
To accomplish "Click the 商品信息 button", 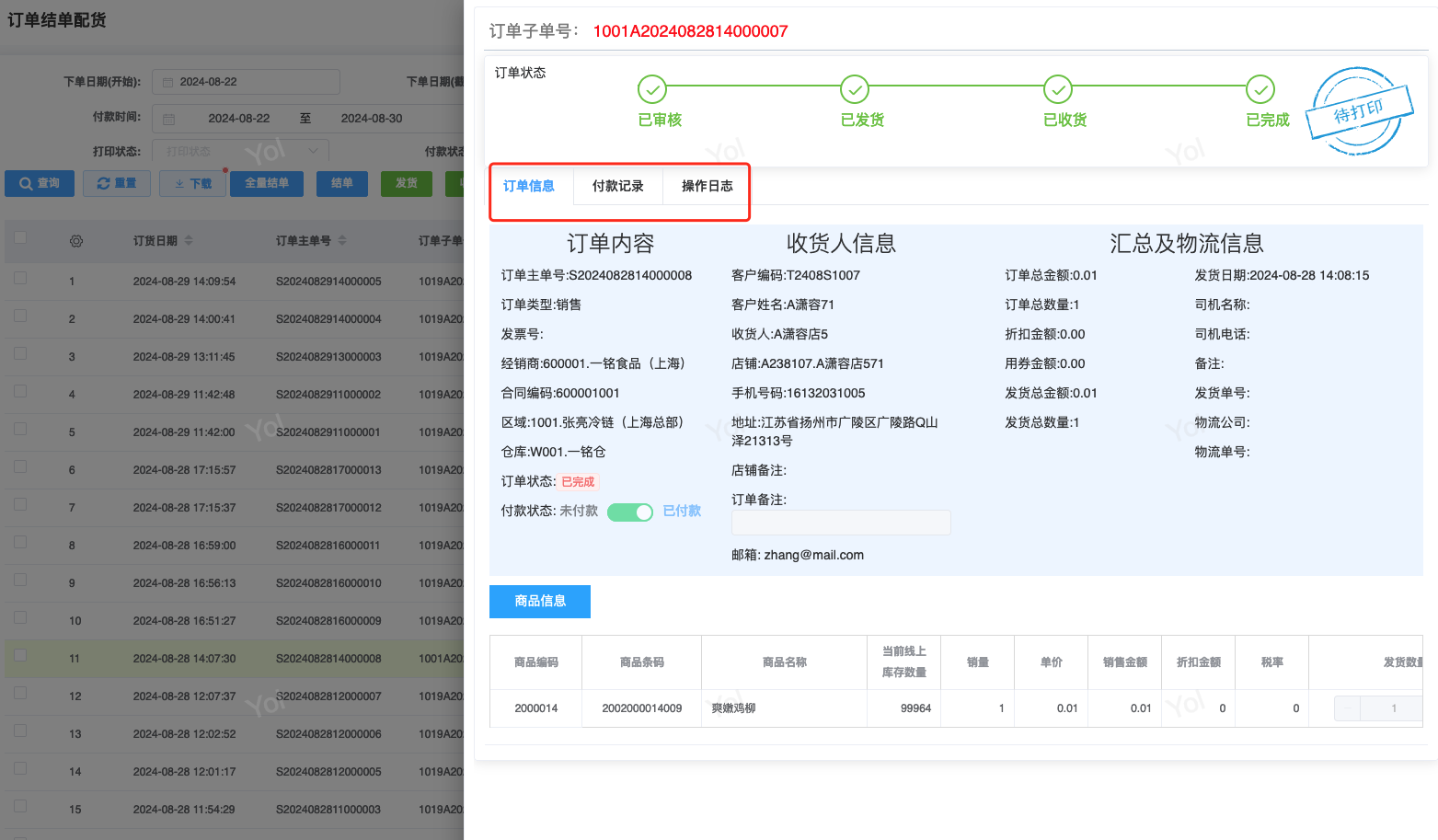I will click(540, 602).
